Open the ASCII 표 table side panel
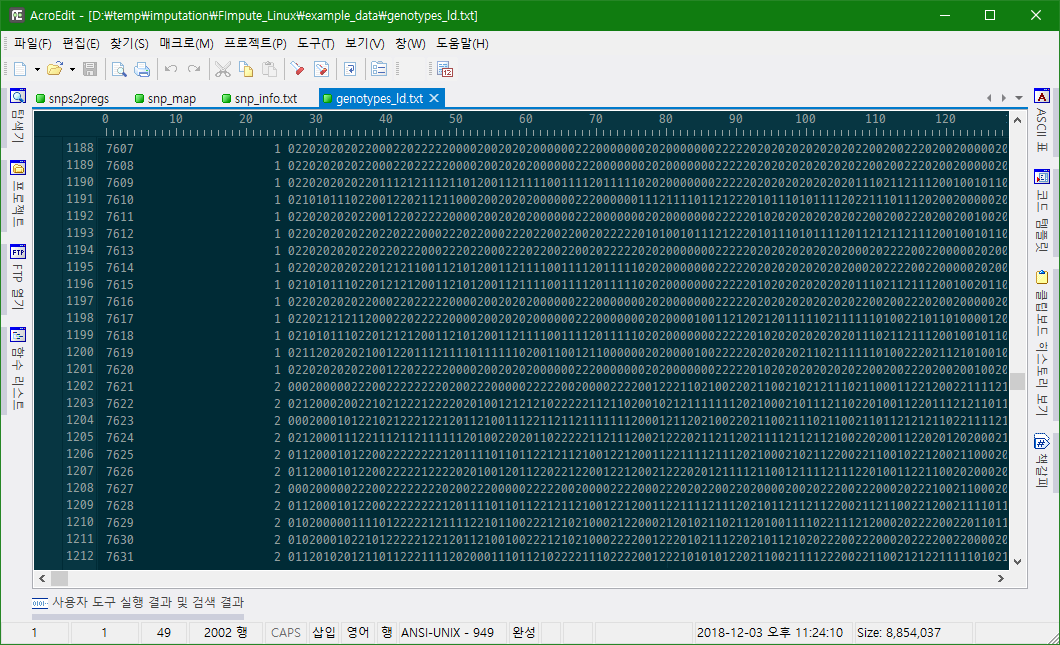Viewport: 1060px width, 645px height. (1042, 120)
